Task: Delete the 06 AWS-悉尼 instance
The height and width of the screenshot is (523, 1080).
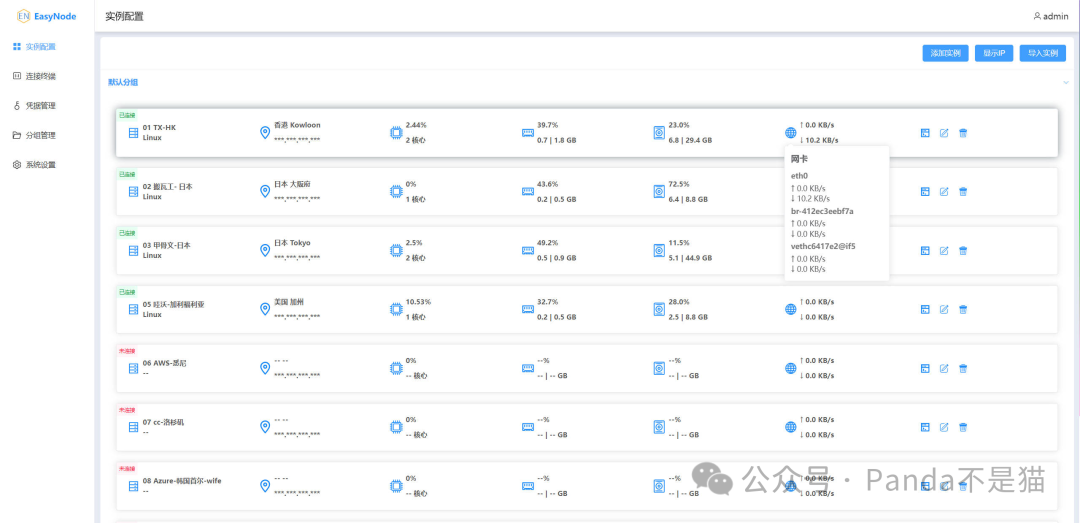Action: pos(963,369)
